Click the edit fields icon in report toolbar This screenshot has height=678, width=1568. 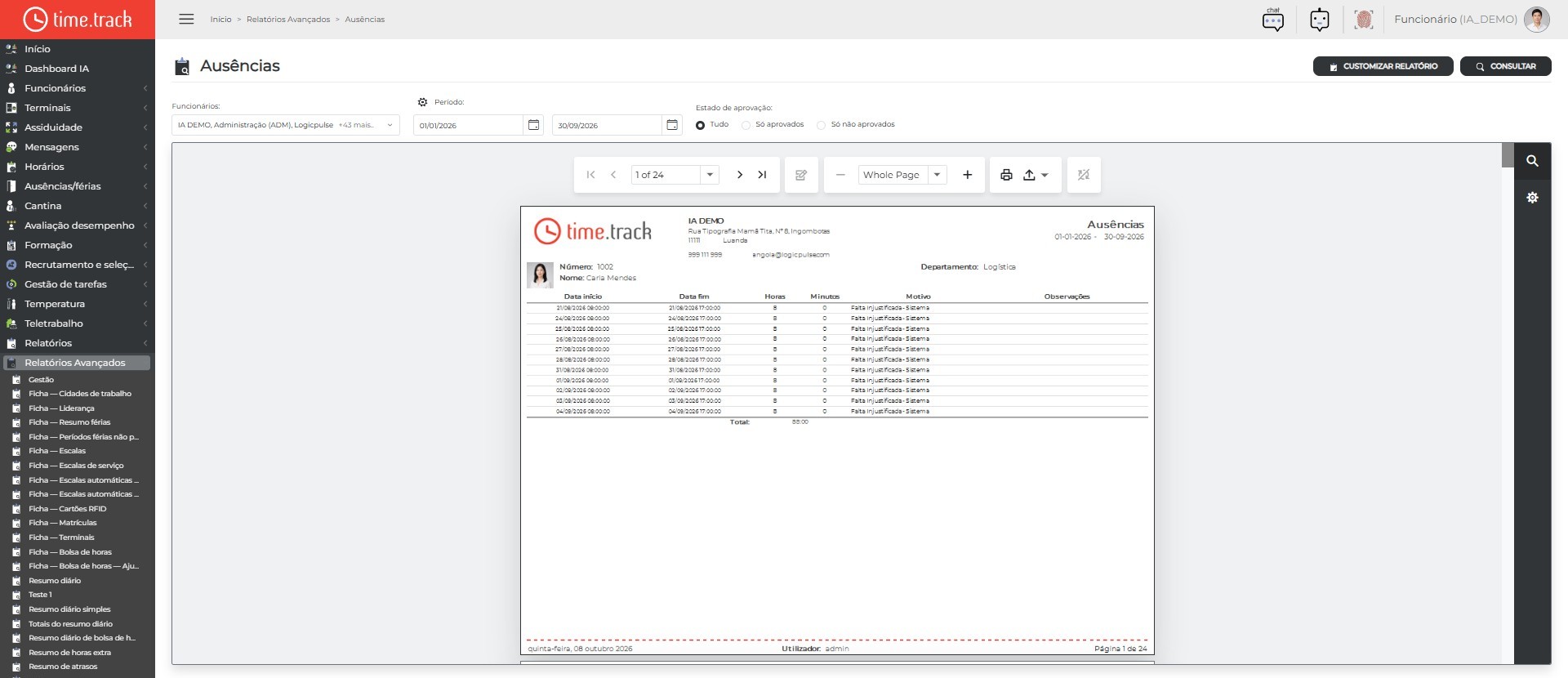pos(801,175)
